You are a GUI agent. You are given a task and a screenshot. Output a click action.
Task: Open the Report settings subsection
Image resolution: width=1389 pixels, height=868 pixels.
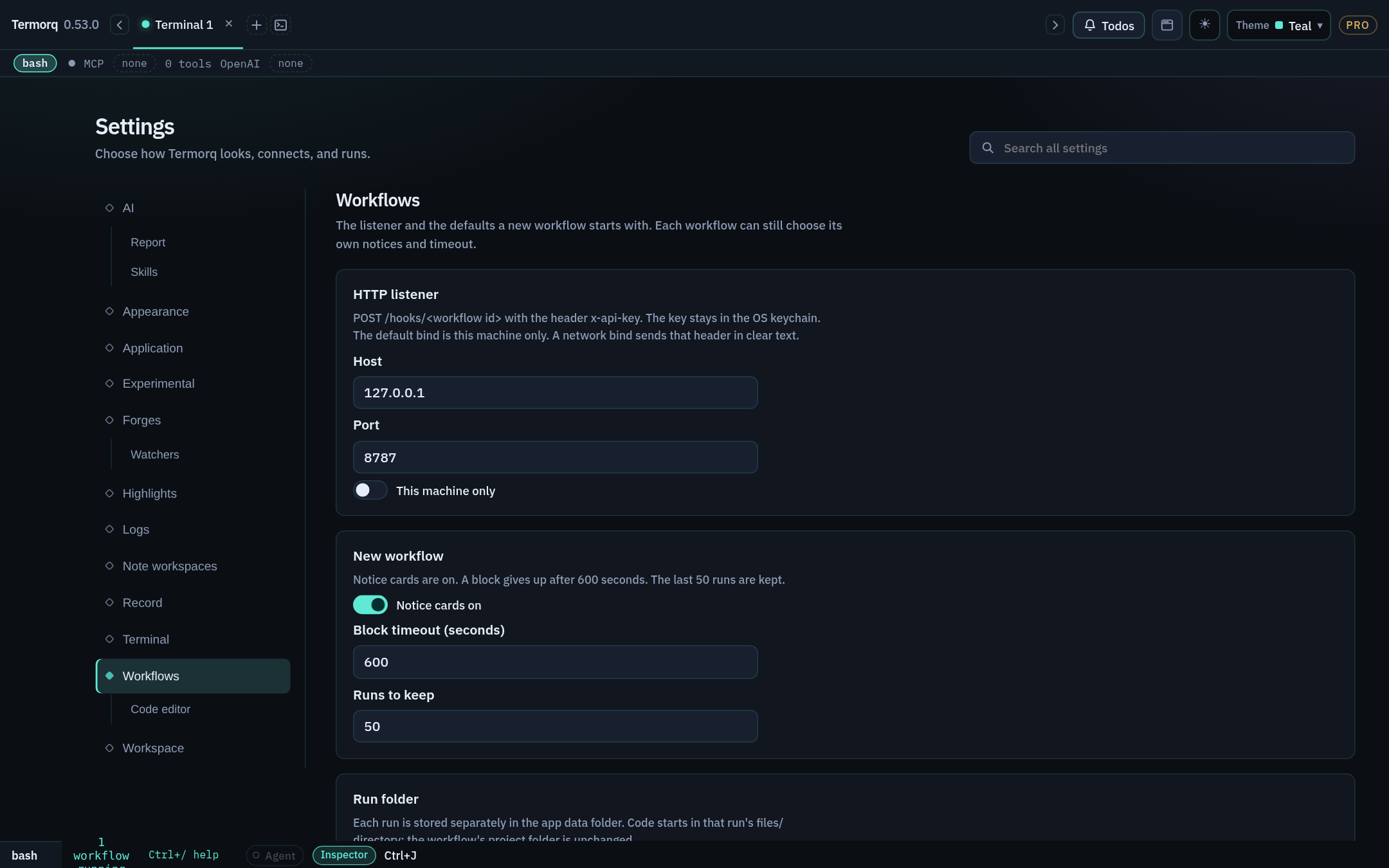[x=148, y=242]
